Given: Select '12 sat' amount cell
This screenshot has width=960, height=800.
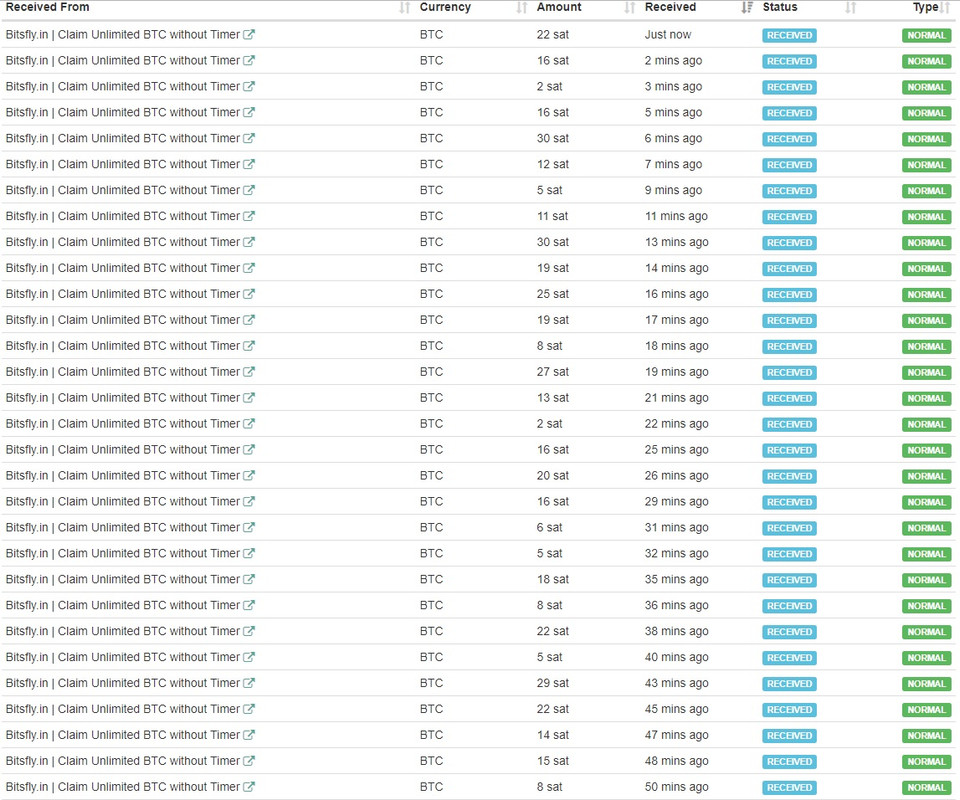Looking at the screenshot, I should [x=553, y=164].
